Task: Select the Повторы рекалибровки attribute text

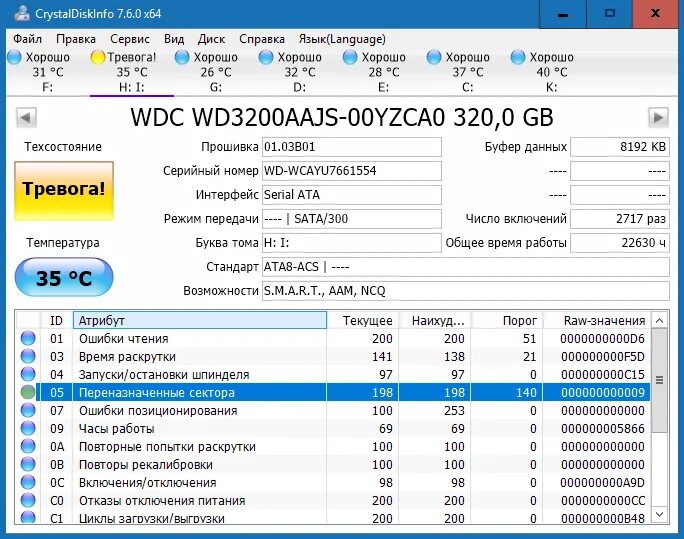Action: click(x=146, y=464)
